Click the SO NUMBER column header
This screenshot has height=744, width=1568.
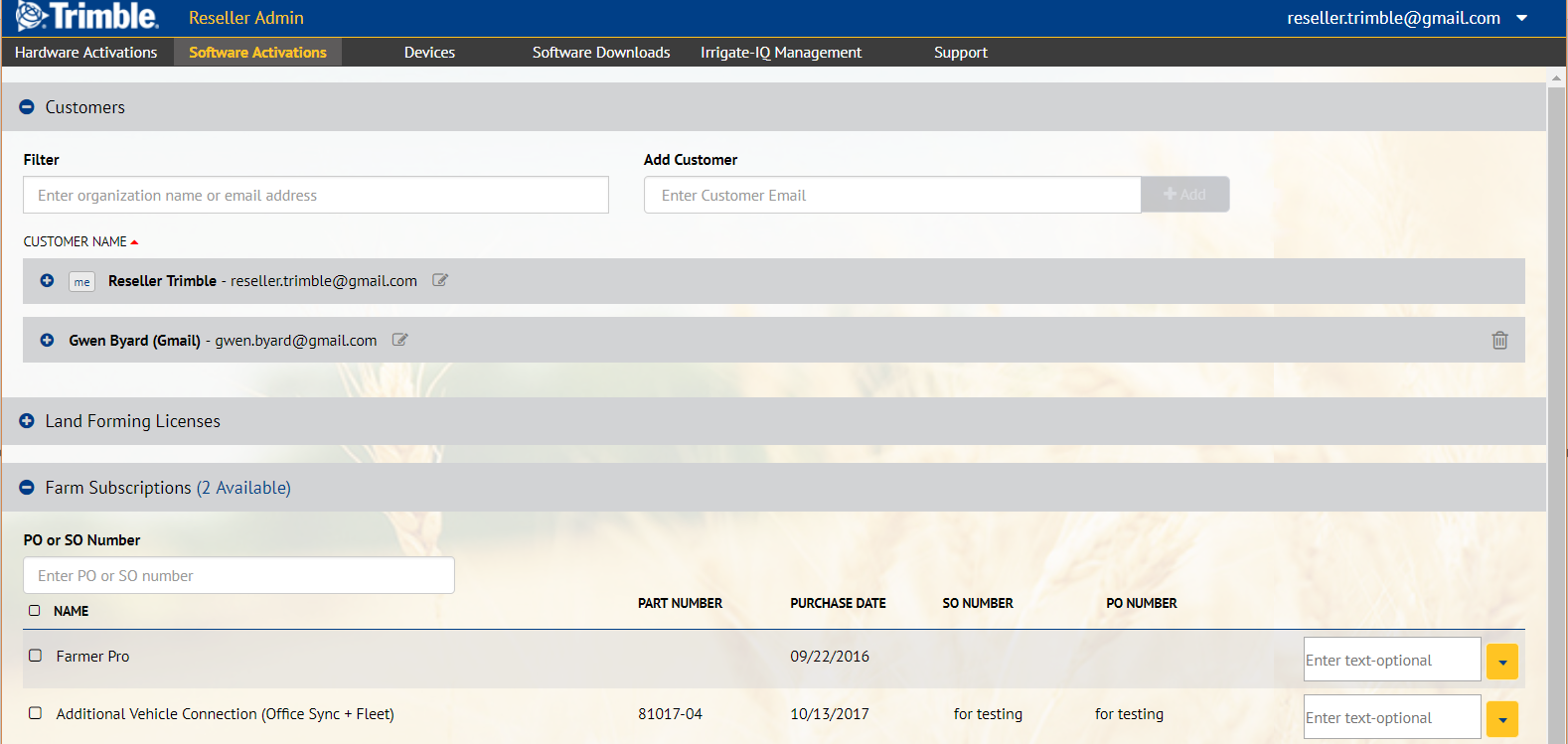click(x=978, y=603)
